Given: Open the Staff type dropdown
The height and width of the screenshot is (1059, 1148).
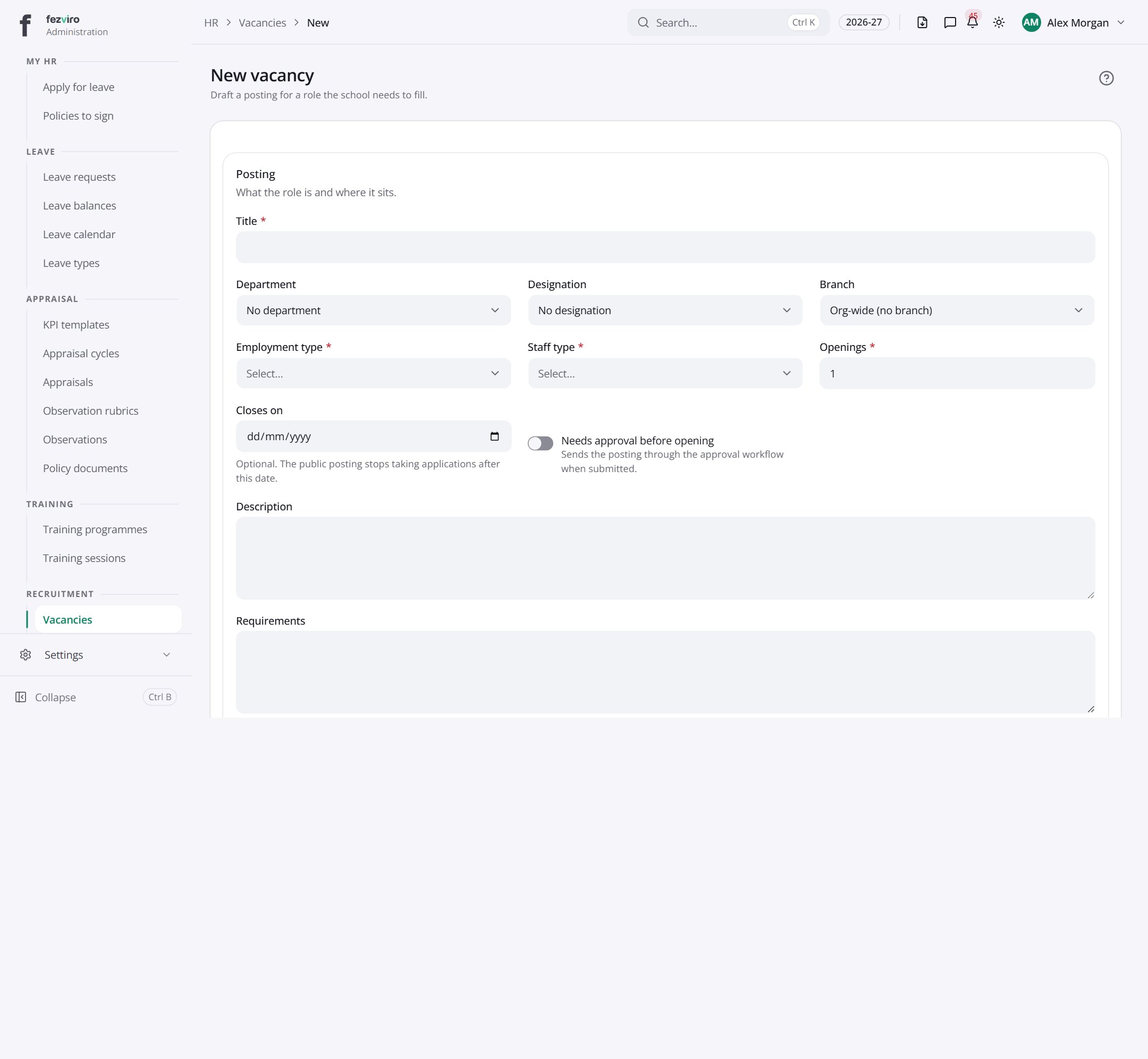Looking at the screenshot, I should (665, 373).
